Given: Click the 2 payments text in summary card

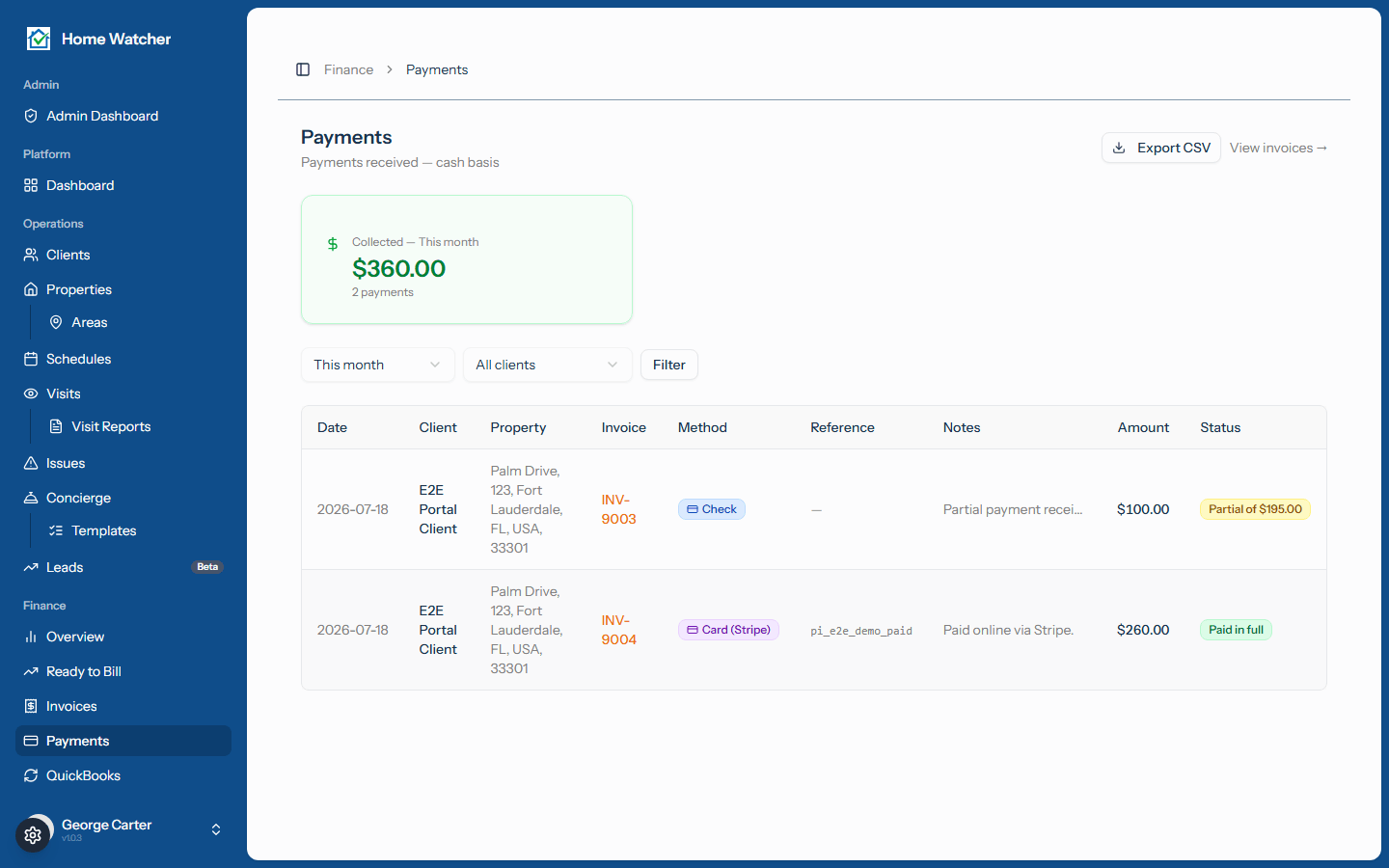Looking at the screenshot, I should pos(383,292).
